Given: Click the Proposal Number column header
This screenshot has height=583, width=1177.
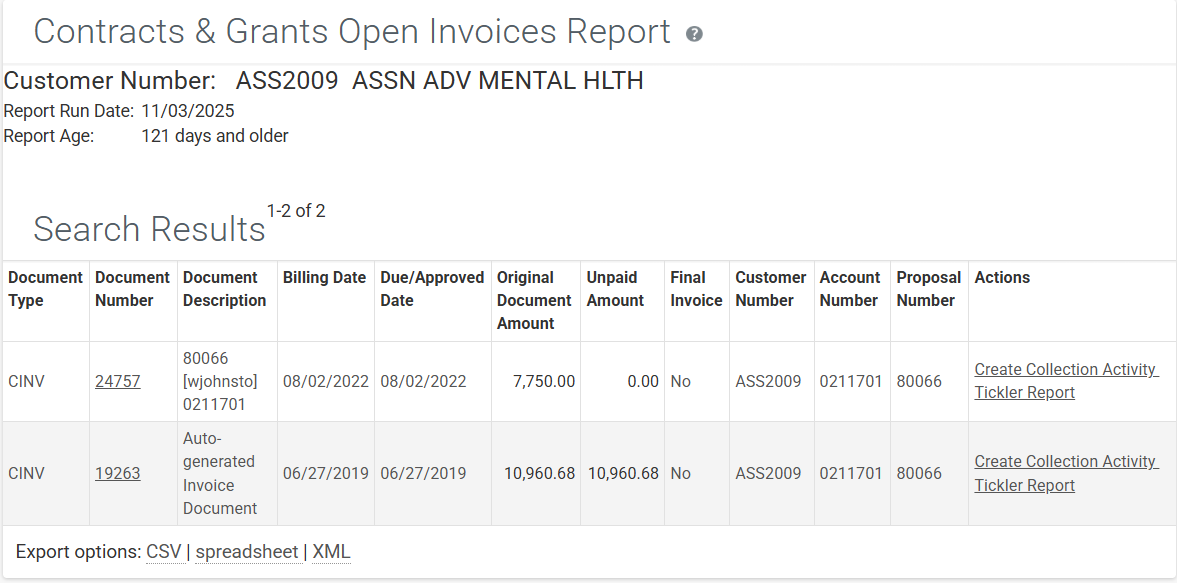Looking at the screenshot, I should pos(928,289).
